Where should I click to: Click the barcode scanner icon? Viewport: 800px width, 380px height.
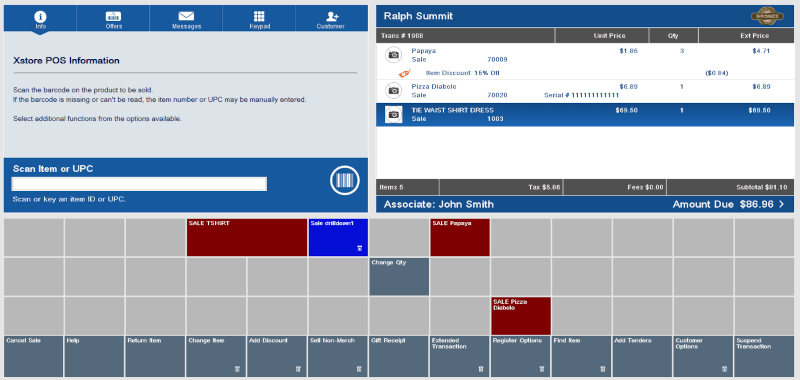click(345, 181)
